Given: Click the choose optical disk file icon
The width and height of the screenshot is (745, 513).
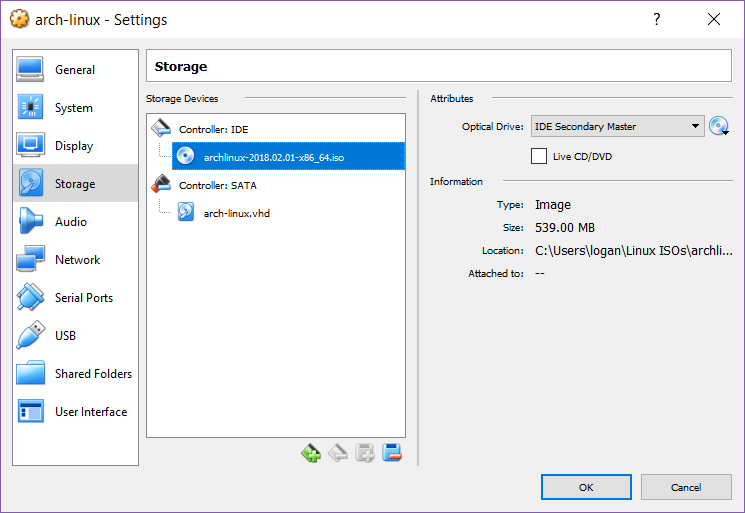Looking at the screenshot, I should click(718, 126).
